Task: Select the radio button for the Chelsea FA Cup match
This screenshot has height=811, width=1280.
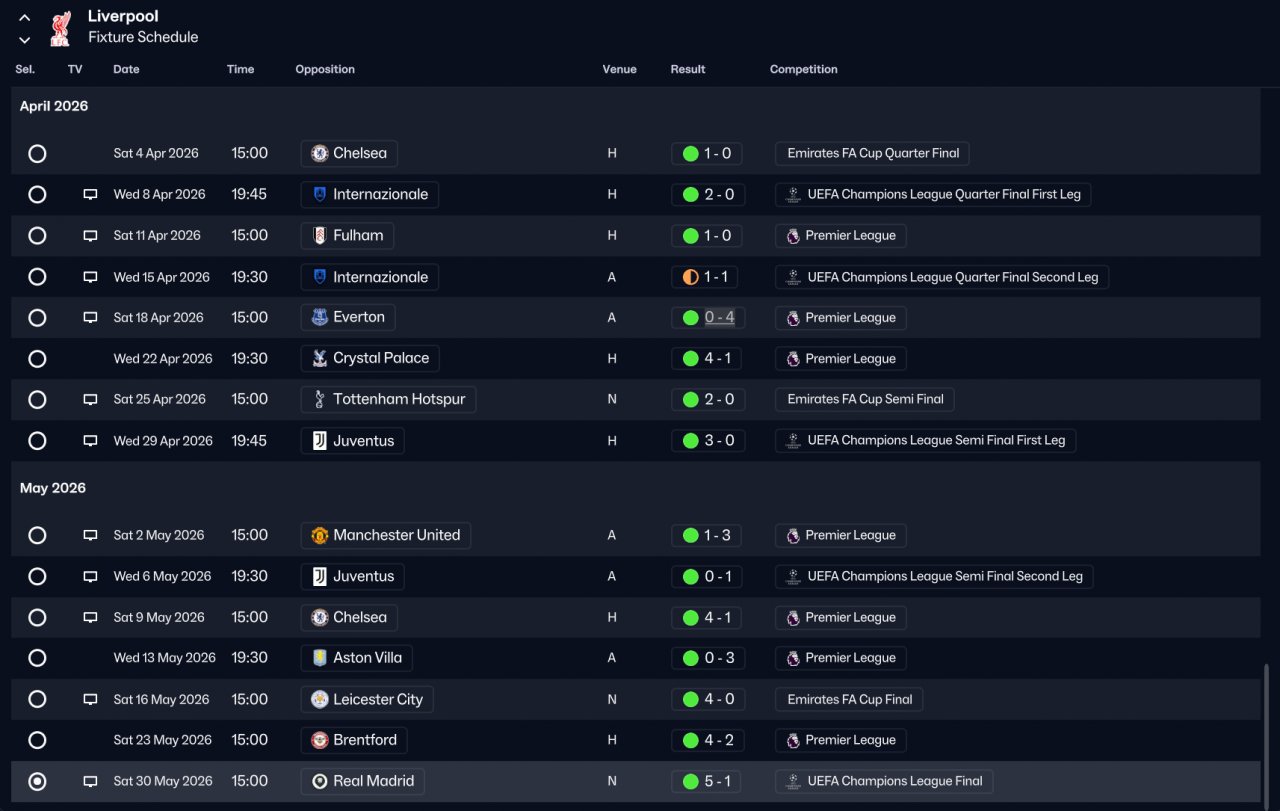Action: [x=37, y=154]
